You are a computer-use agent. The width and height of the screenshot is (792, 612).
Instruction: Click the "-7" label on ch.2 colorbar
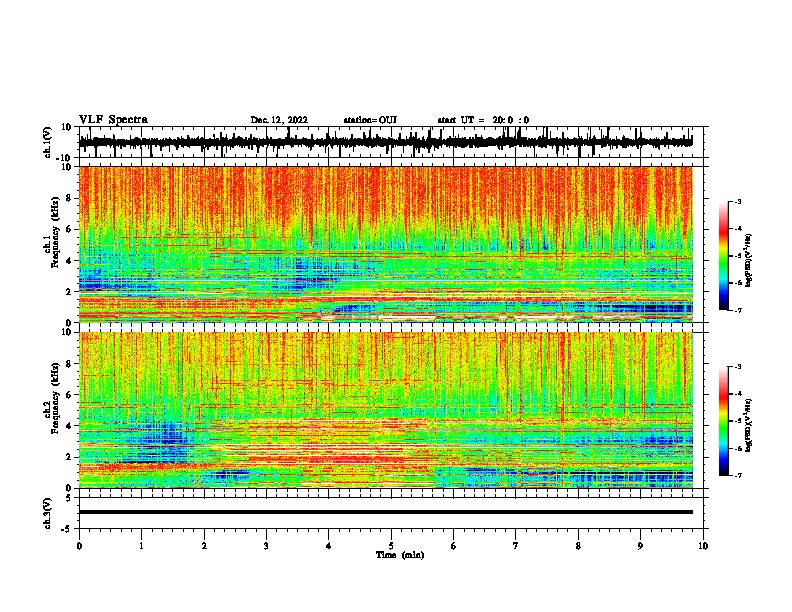[x=738, y=475]
